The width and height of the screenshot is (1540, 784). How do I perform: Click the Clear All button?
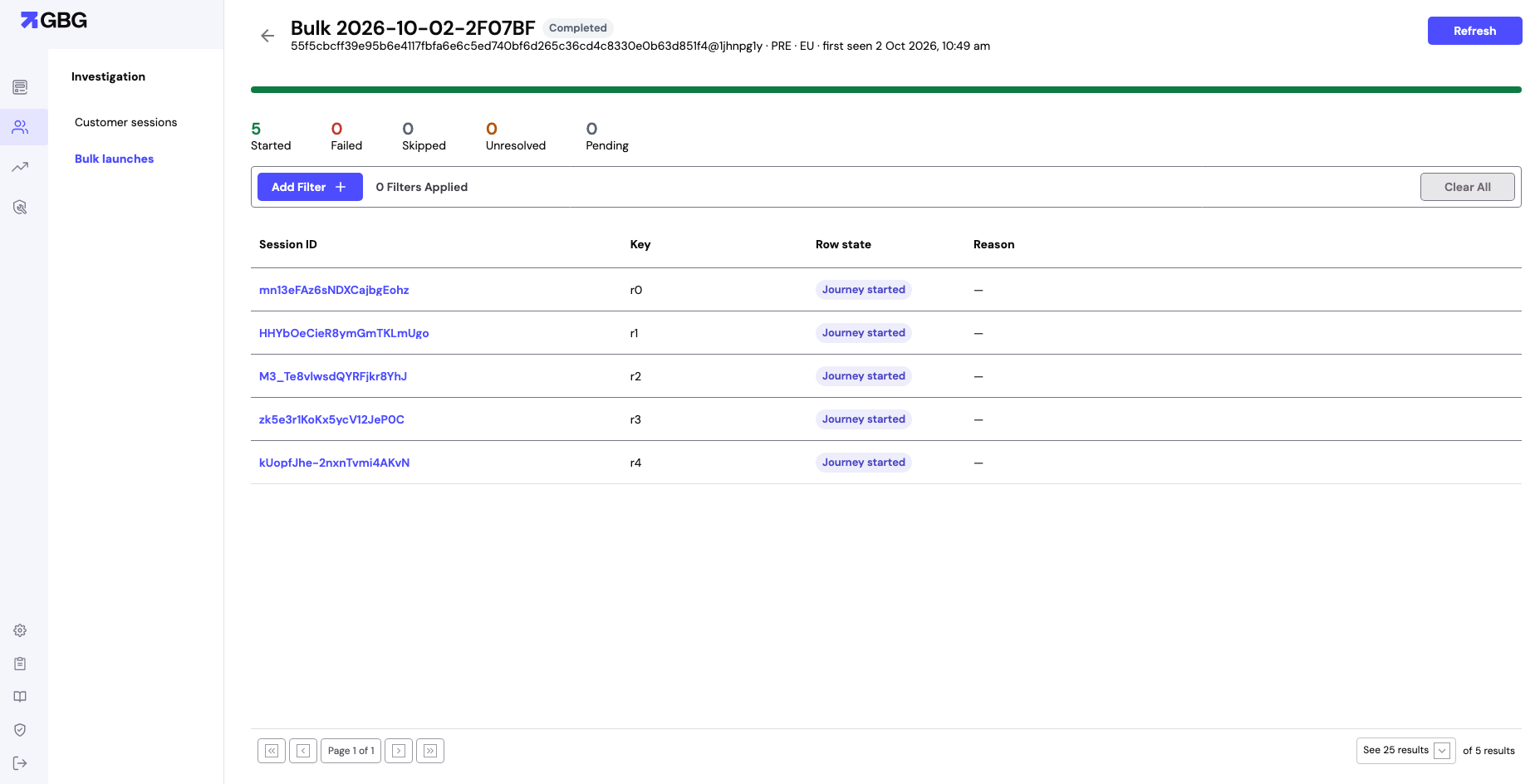pyautogui.click(x=1467, y=187)
